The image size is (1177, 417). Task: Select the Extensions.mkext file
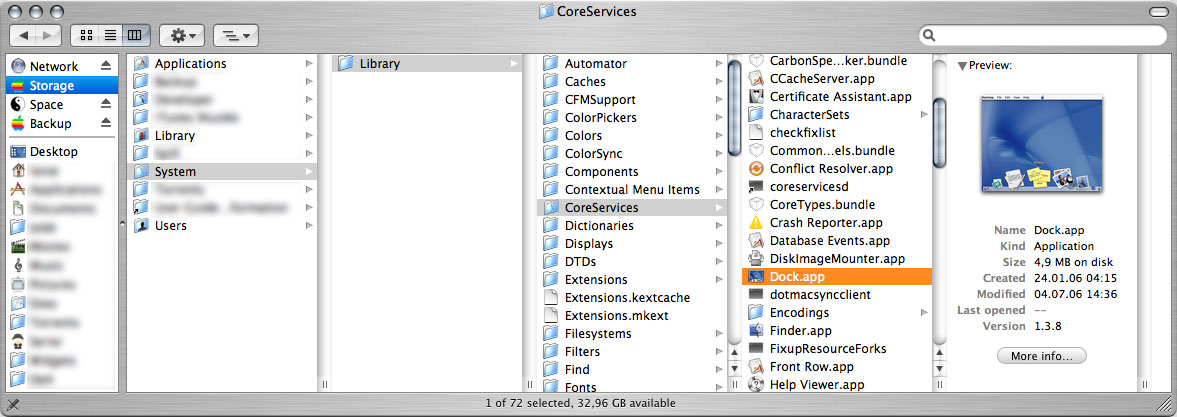click(632, 316)
